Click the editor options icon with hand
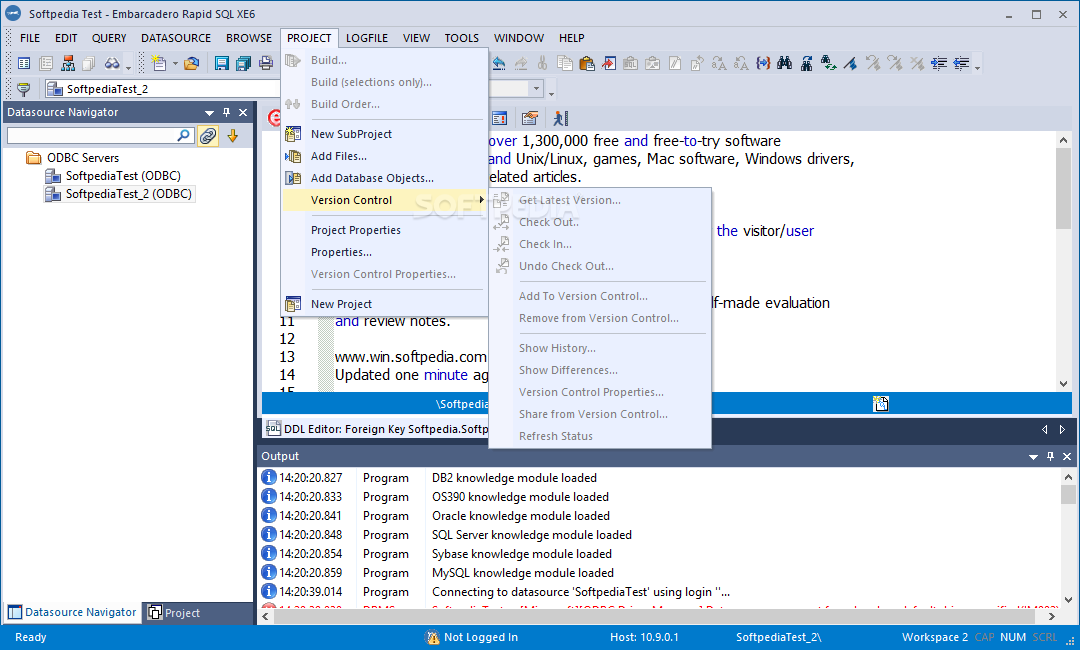 coord(529,118)
